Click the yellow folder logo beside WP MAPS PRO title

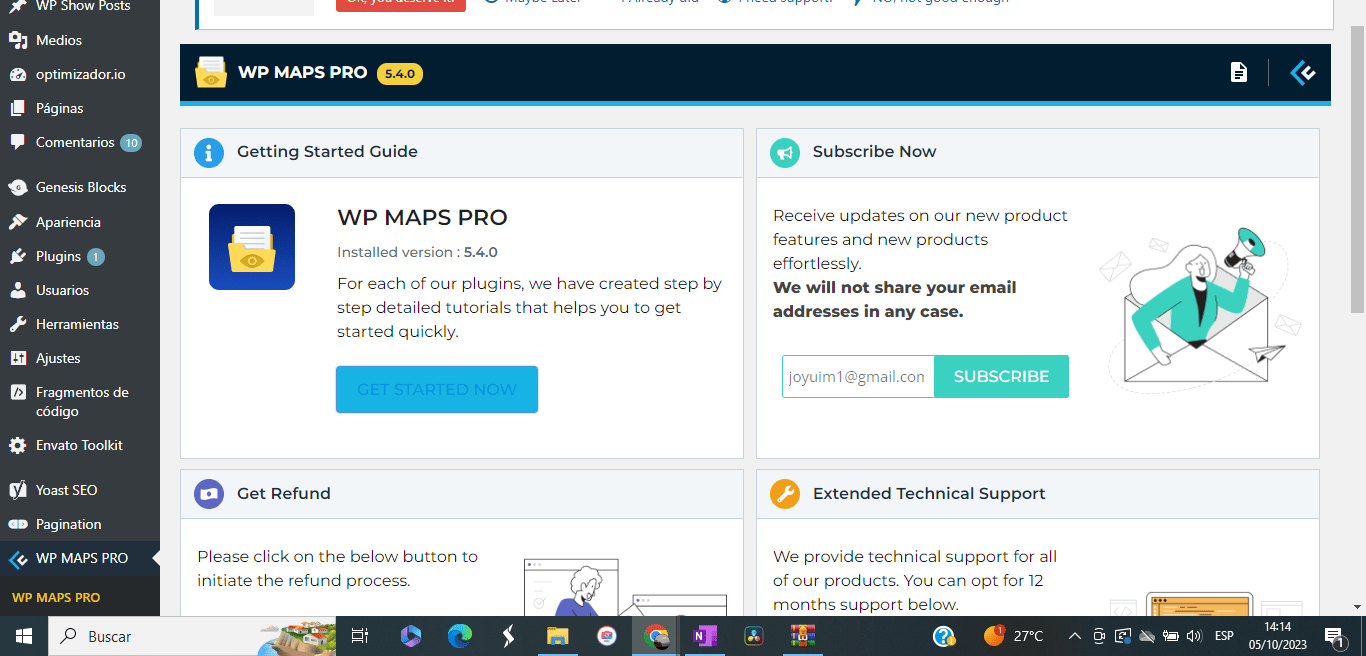click(x=211, y=72)
